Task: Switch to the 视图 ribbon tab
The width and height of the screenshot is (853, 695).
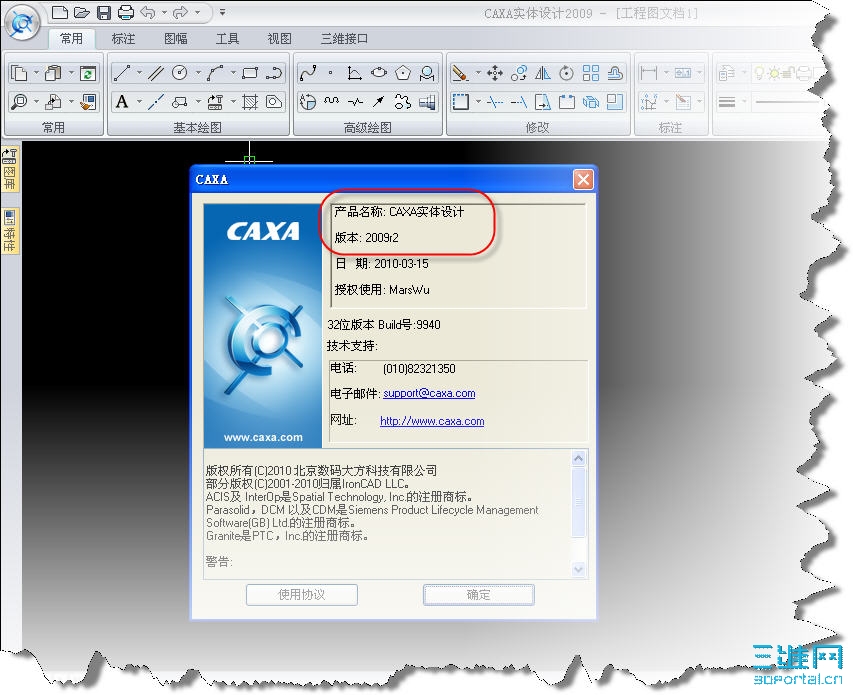Action: (280, 39)
